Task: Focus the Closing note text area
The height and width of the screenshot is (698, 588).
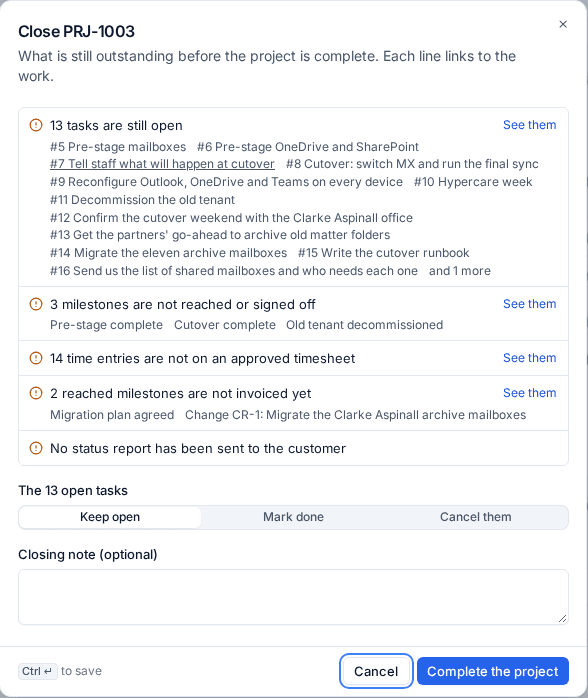Action: [x=293, y=597]
